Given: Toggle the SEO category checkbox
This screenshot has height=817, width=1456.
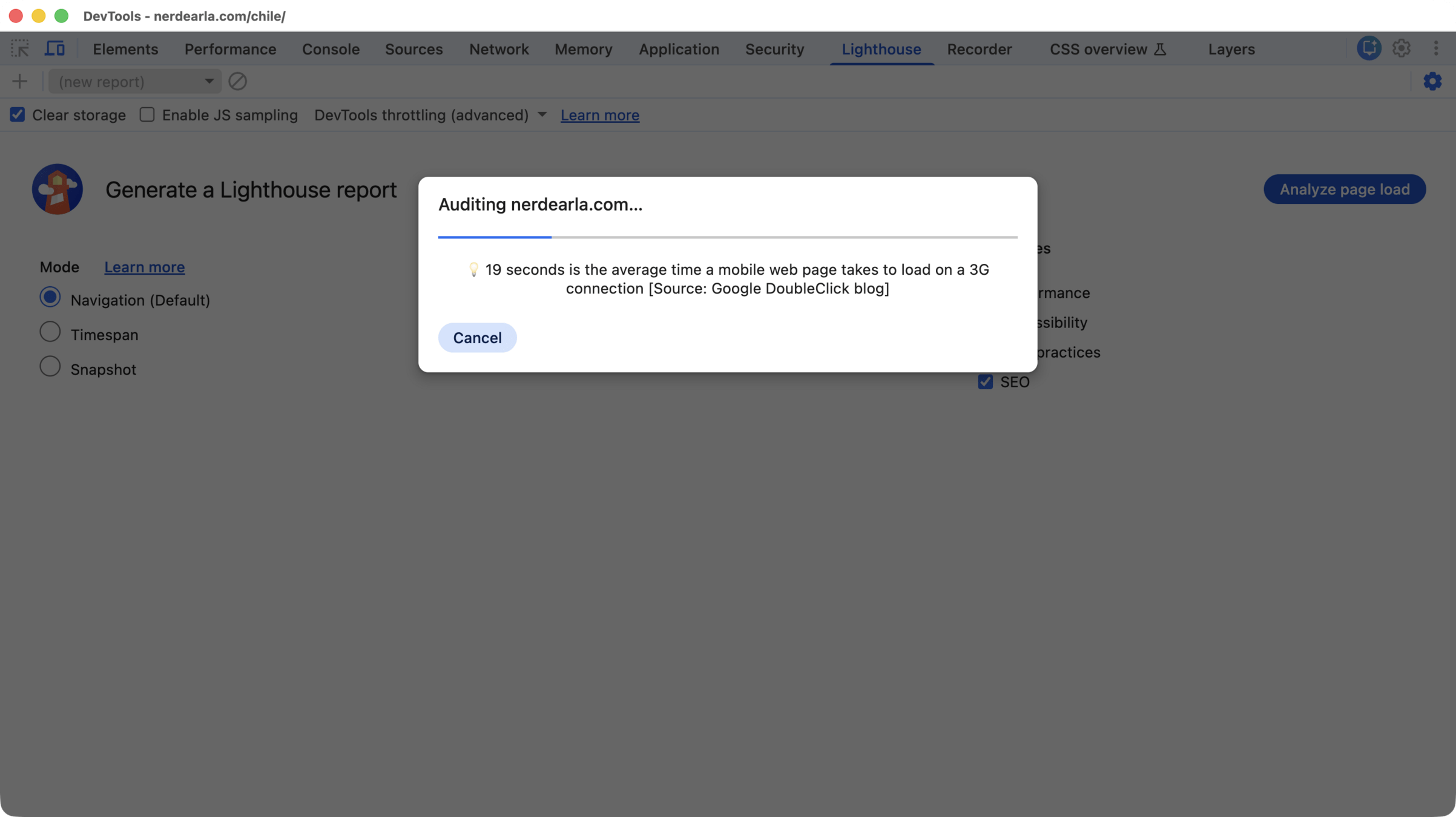Looking at the screenshot, I should (985, 382).
